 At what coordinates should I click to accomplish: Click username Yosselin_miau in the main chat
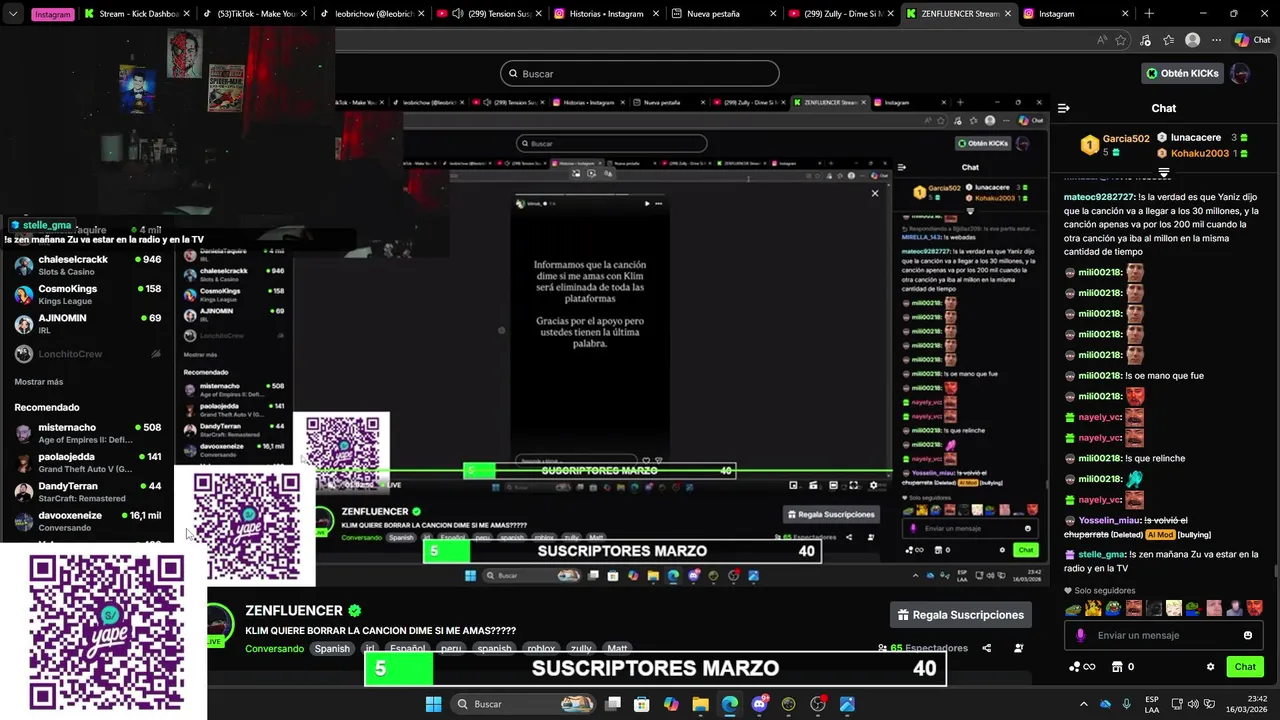(1103, 520)
